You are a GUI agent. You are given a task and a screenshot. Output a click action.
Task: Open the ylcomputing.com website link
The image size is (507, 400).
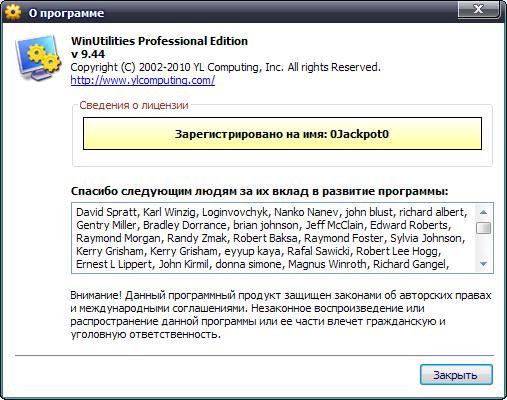pyautogui.click(x=143, y=80)
